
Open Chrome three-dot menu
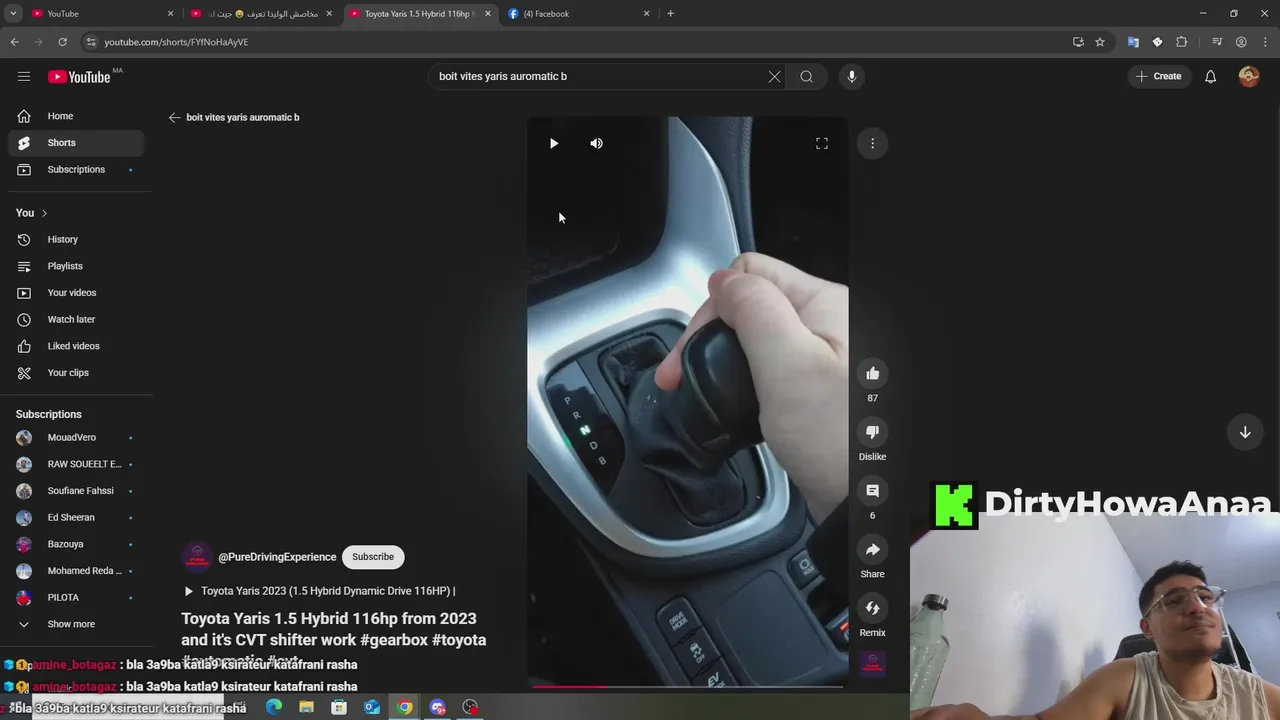(1265, 42)
